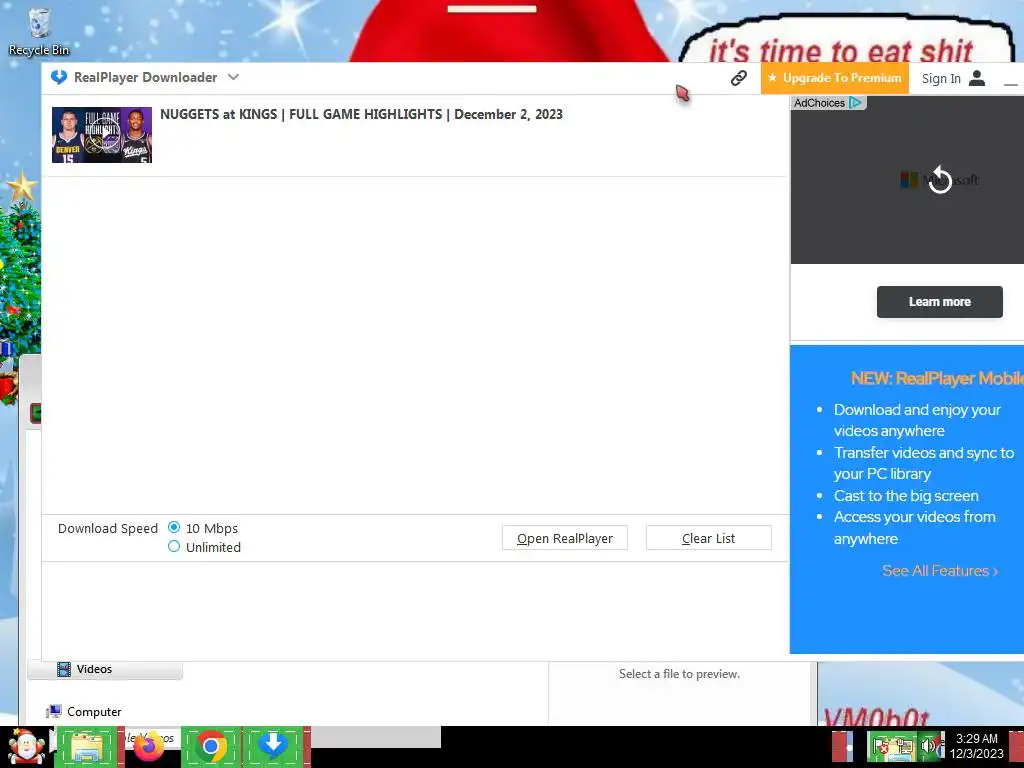Image resolution: width=1024 pixels, height=768 pixels.
Task: Click network connection tray icon
Action: (x=904, y=746)
